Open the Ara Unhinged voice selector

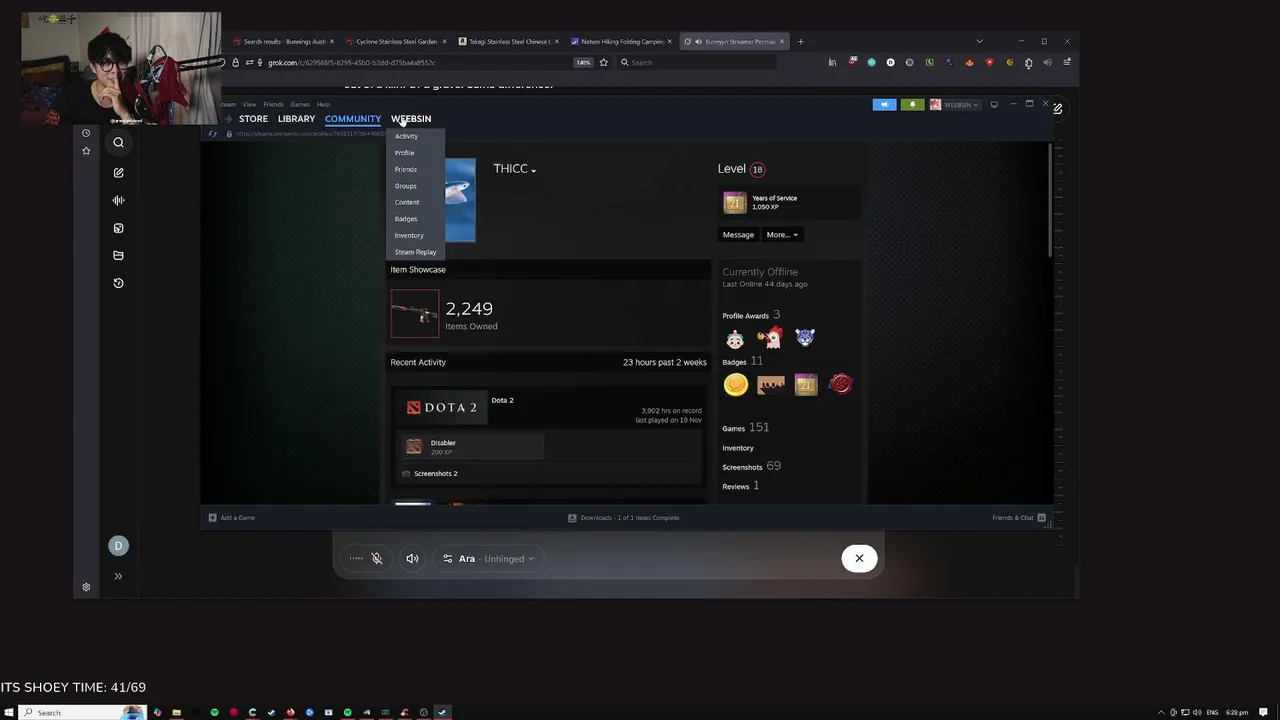pos(489,558)
